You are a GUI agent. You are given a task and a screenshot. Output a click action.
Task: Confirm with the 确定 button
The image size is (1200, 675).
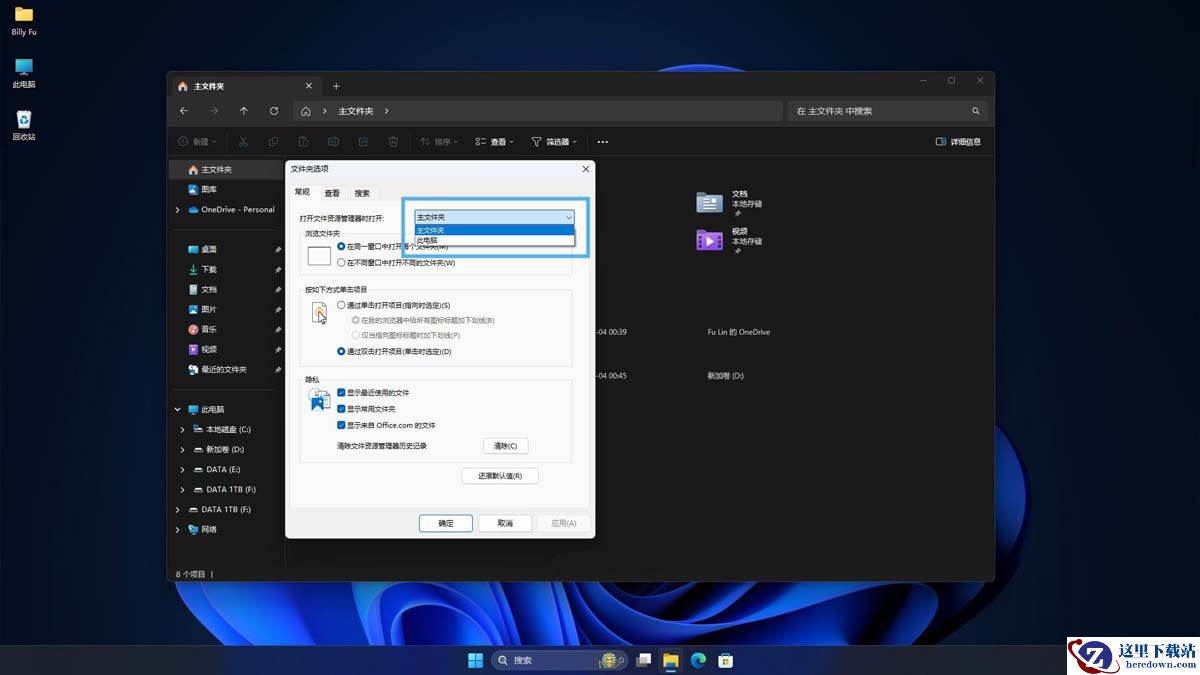[446, 523]
